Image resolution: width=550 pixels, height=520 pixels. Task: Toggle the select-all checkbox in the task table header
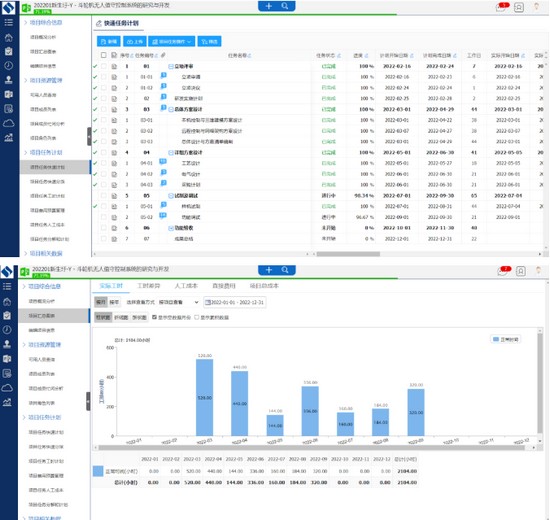103,55
